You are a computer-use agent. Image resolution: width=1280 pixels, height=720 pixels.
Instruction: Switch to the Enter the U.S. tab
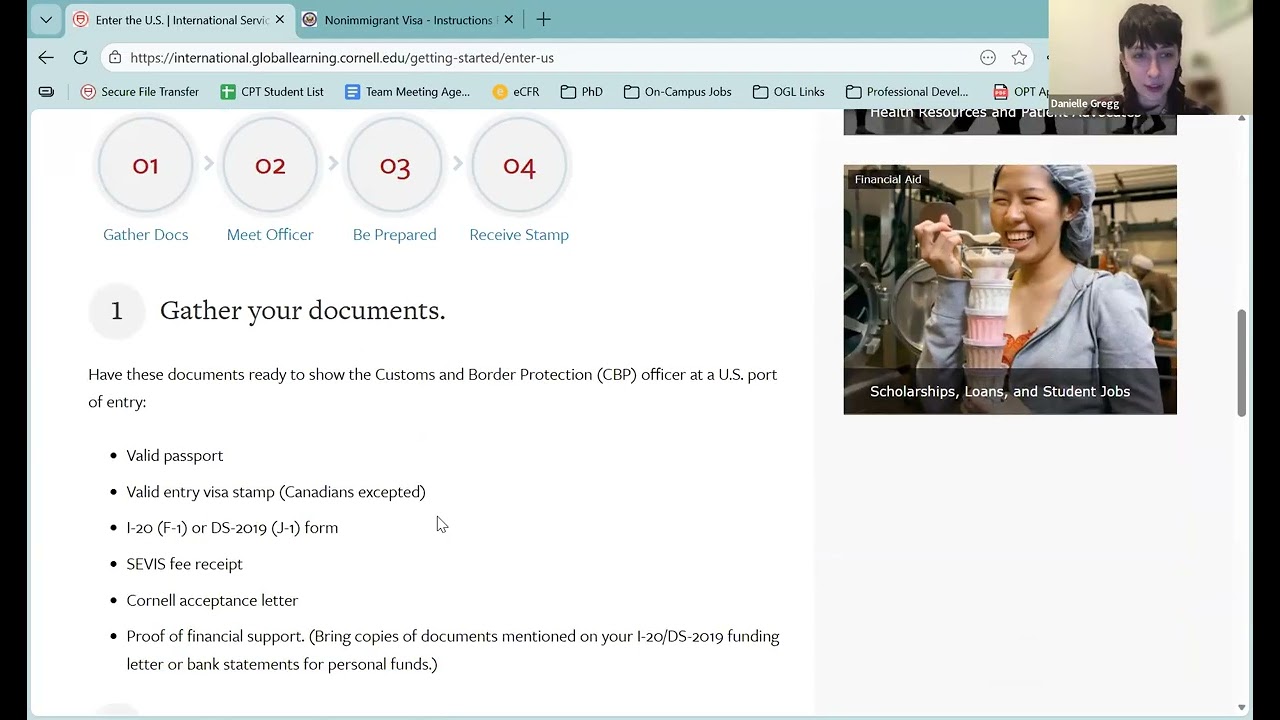pos(179,20)
